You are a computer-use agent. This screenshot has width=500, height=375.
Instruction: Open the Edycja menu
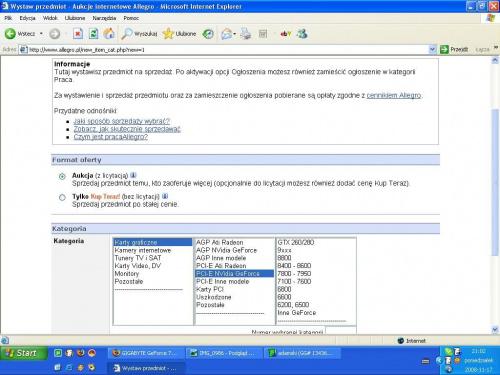click(27, 18)
